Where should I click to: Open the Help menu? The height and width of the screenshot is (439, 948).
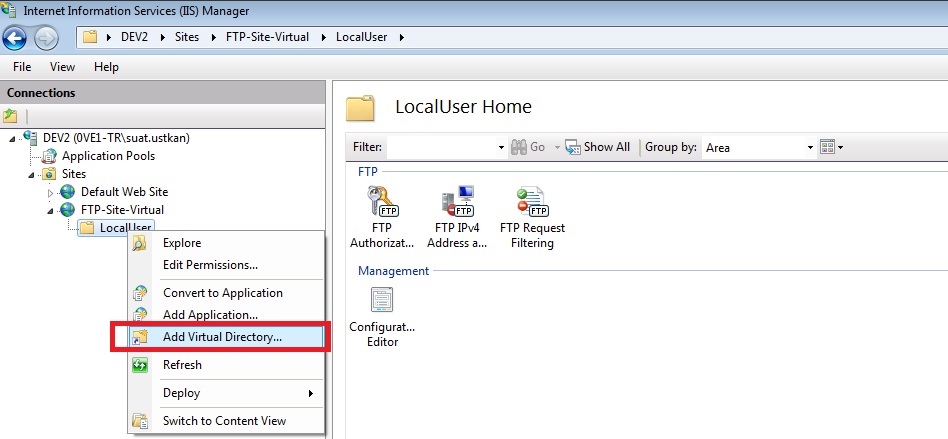coord(106,67)
